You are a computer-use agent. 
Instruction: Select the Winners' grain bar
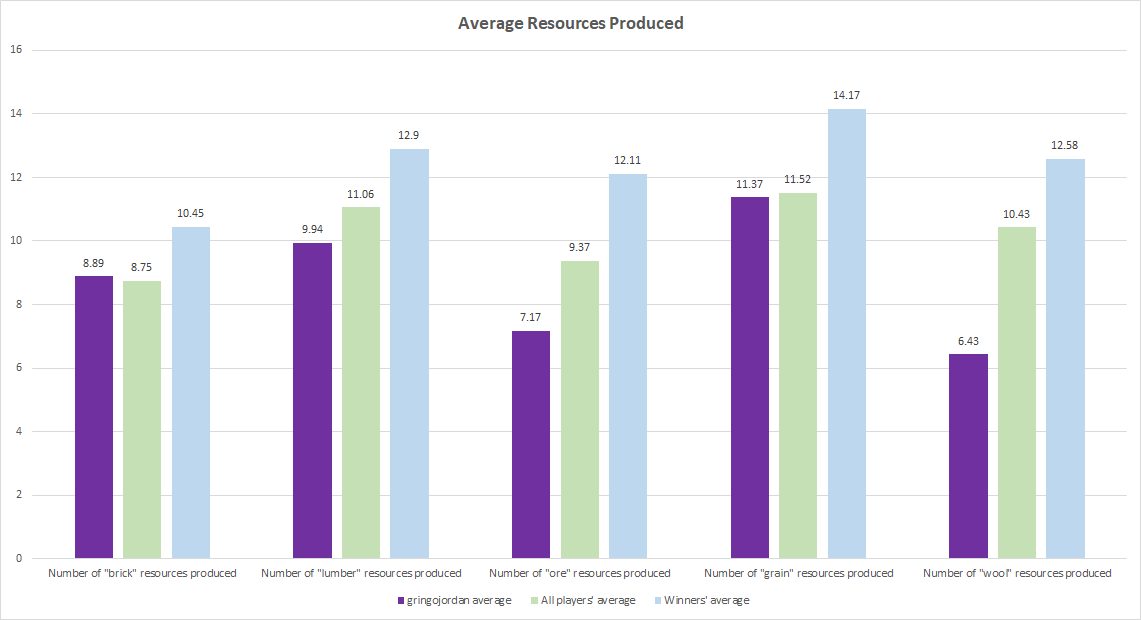click(847, 333)
